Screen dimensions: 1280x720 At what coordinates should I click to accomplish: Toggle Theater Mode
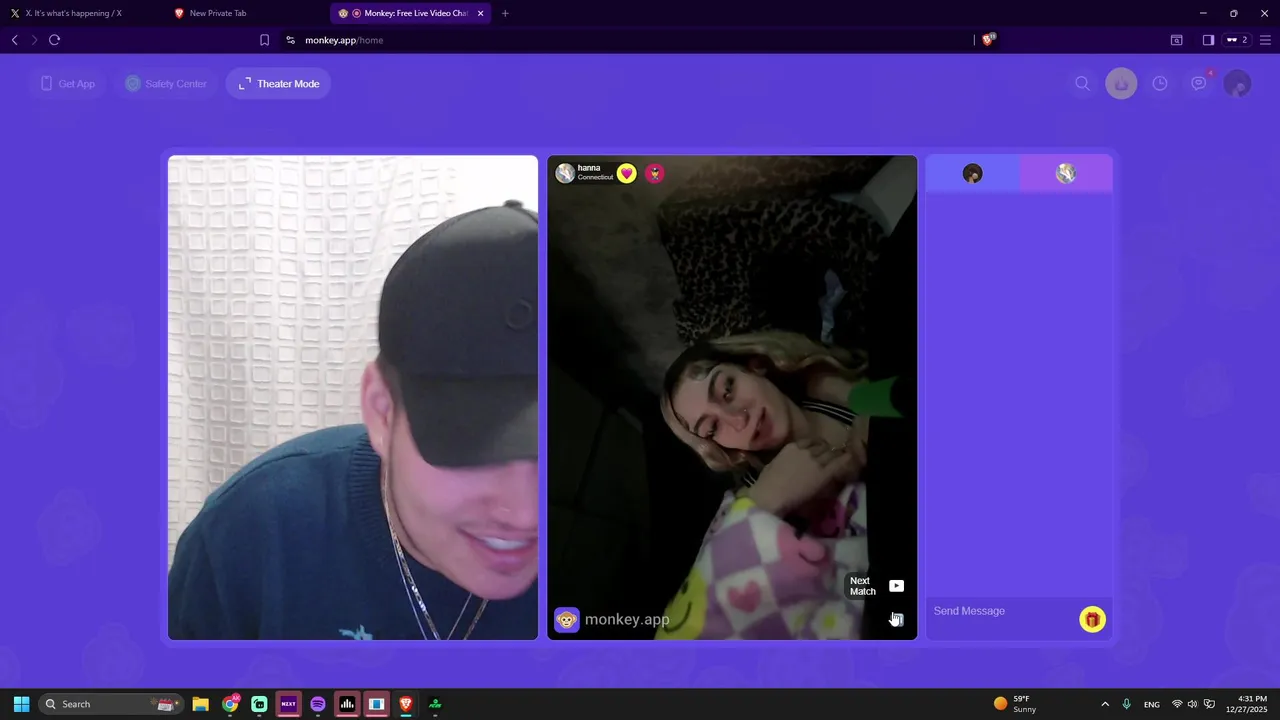[279, 84]
